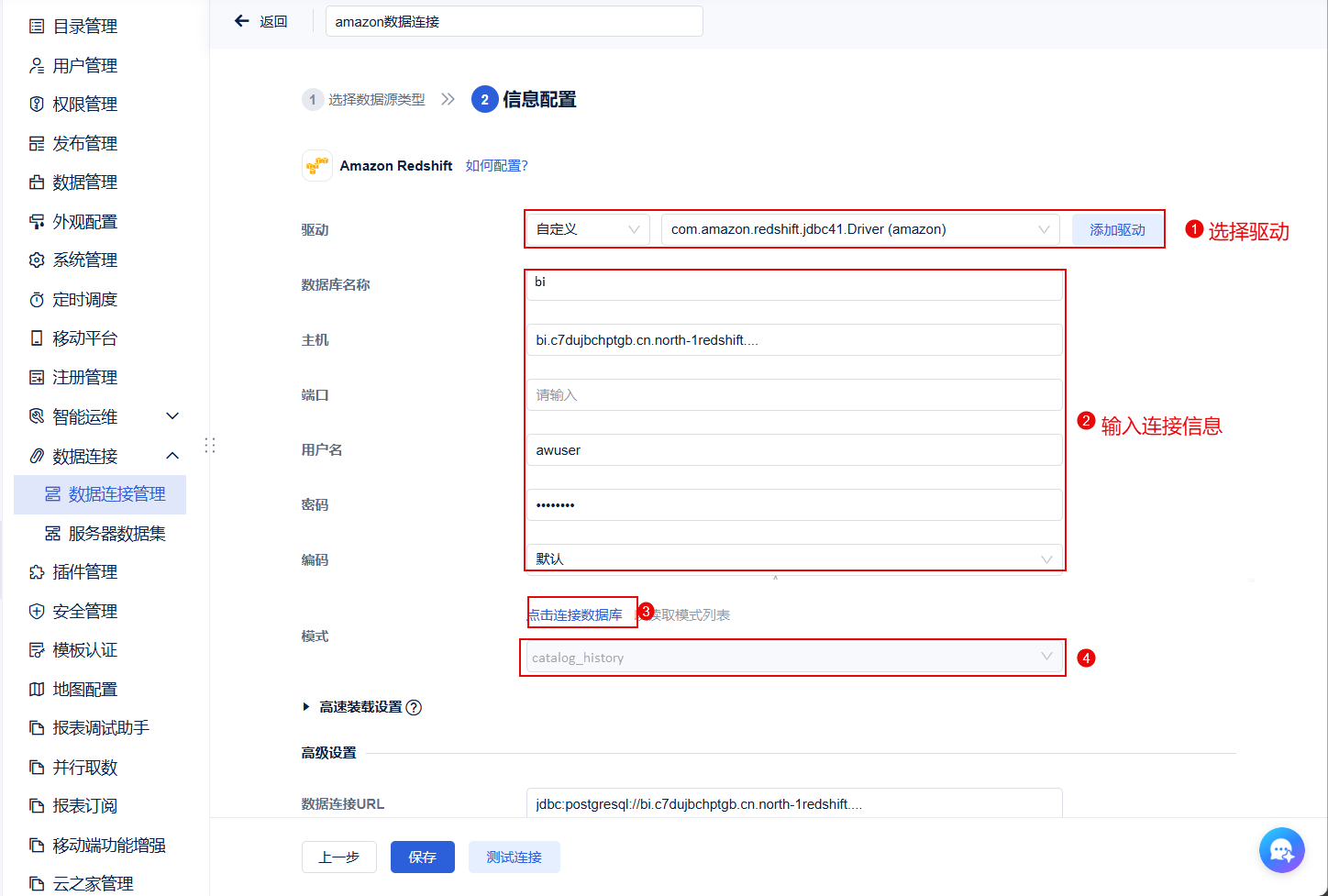1328x896 pixels.
Task: Click the 点击连接数据库 link
Action: [575, 614]
